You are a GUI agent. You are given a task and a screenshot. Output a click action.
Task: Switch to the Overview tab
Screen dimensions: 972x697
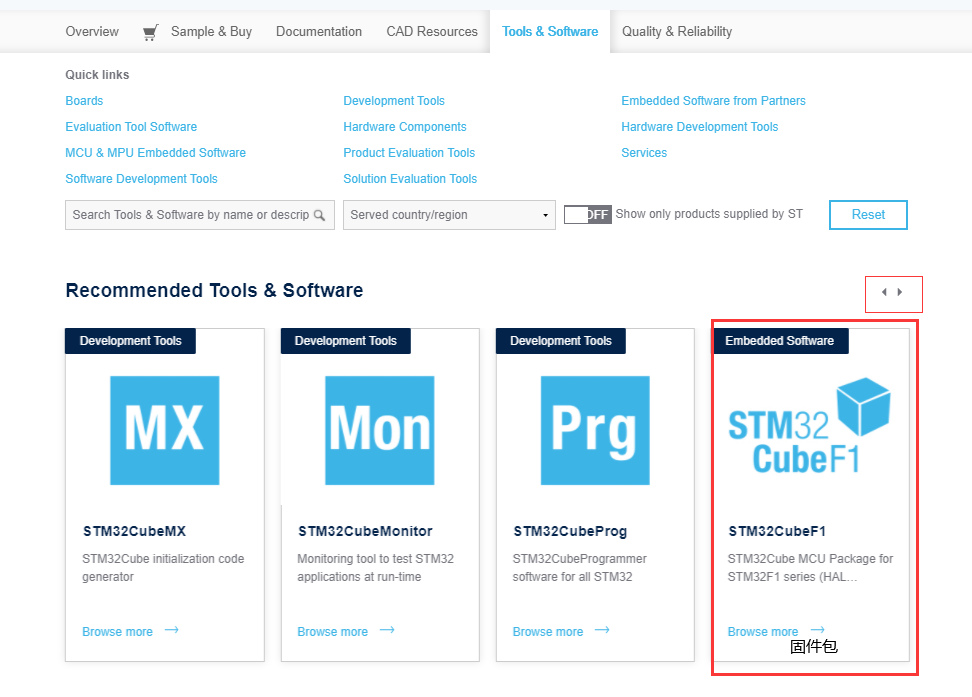point(92,32)
